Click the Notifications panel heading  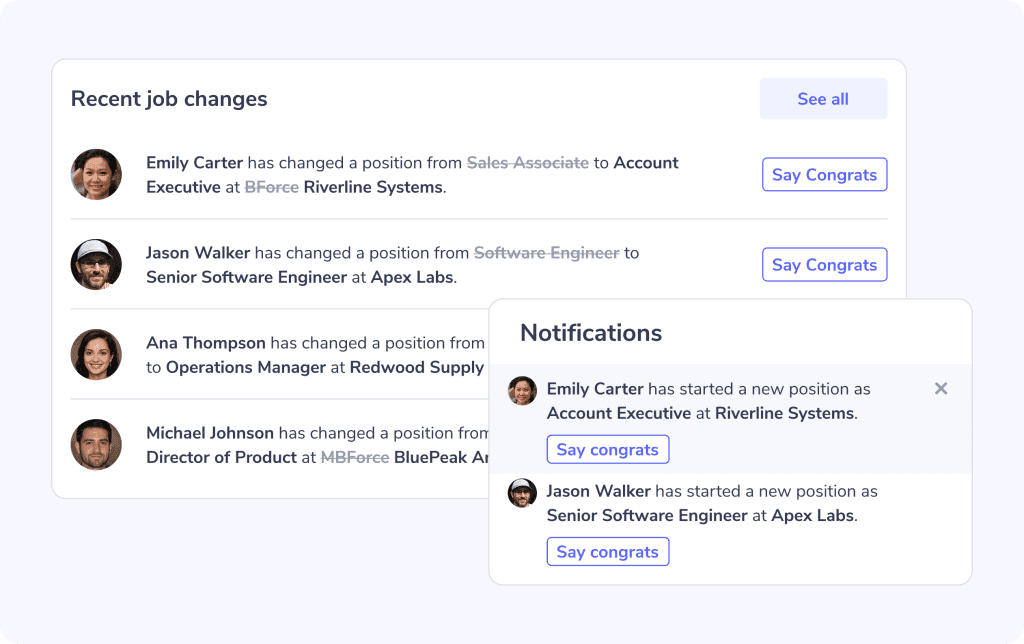pos(591,333)
